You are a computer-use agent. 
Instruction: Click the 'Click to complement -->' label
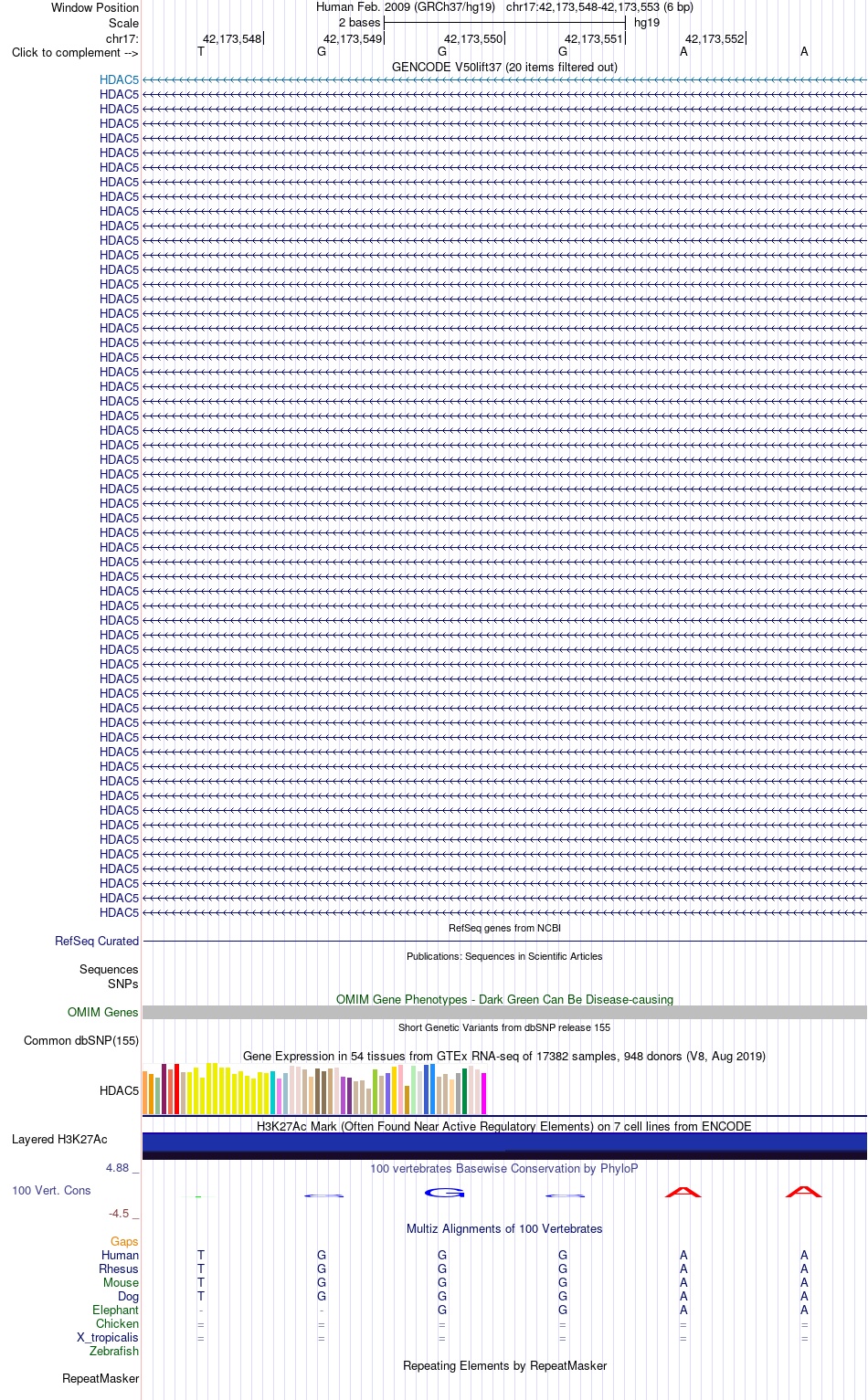[75, 52]
